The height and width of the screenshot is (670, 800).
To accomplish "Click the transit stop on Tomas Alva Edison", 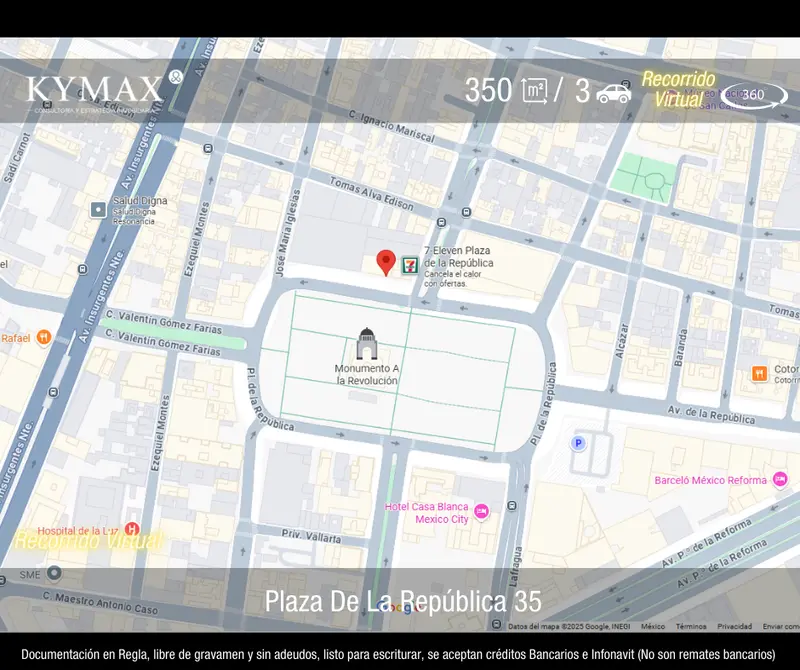I will click(x=441, y=222).
